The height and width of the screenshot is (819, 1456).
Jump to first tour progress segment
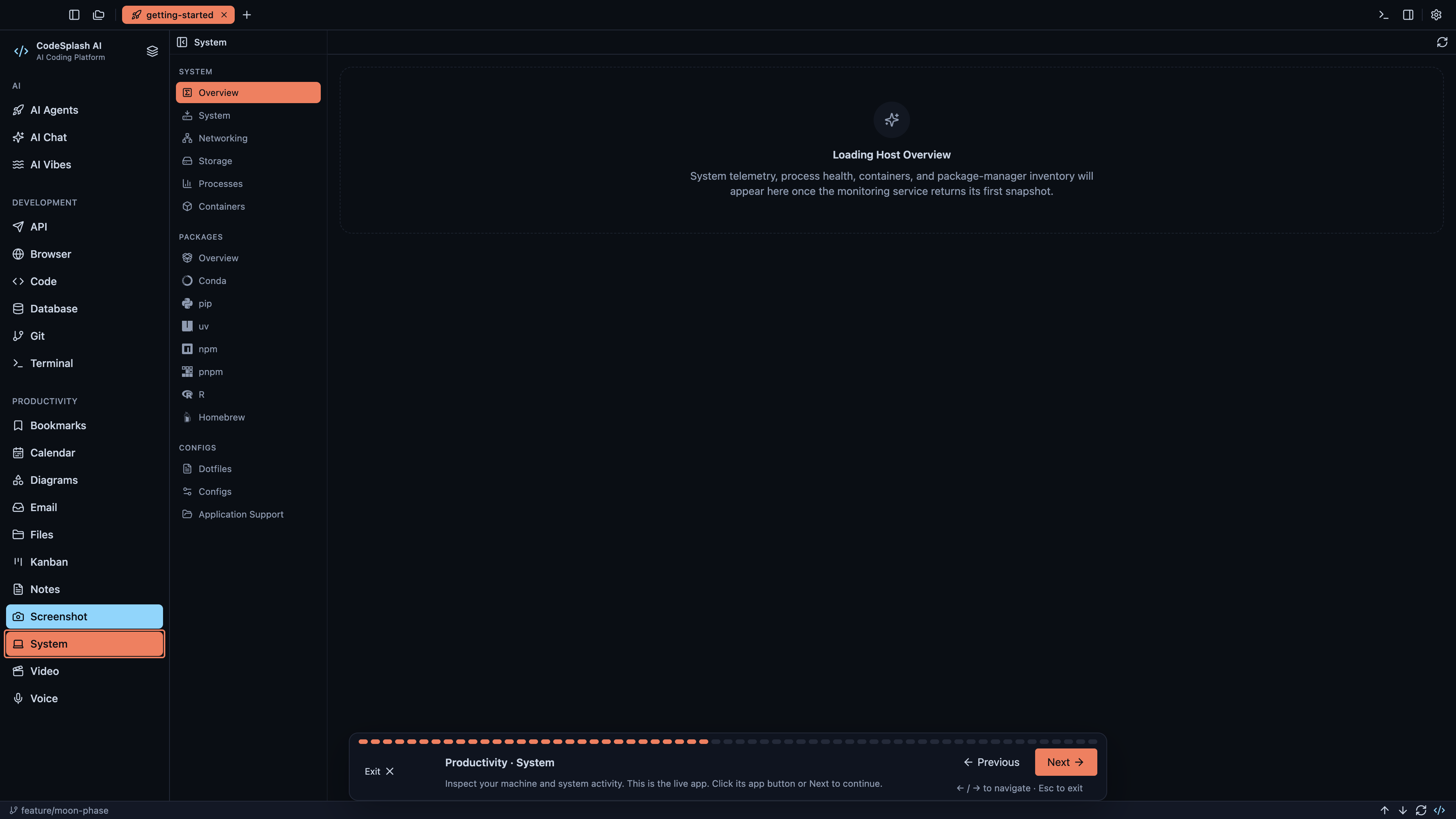click(363, 742)
